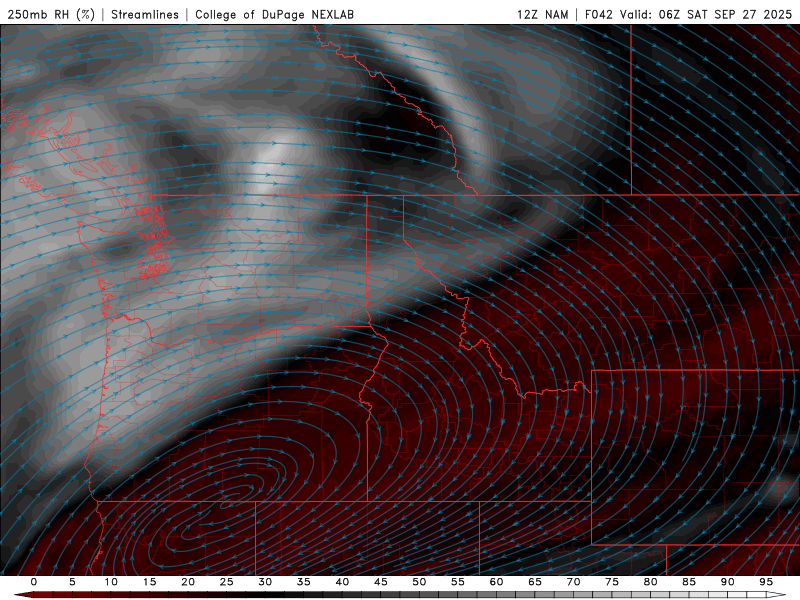Click the 20 value on the color scale
800x600 pixels.
click(x=188, y=582)
